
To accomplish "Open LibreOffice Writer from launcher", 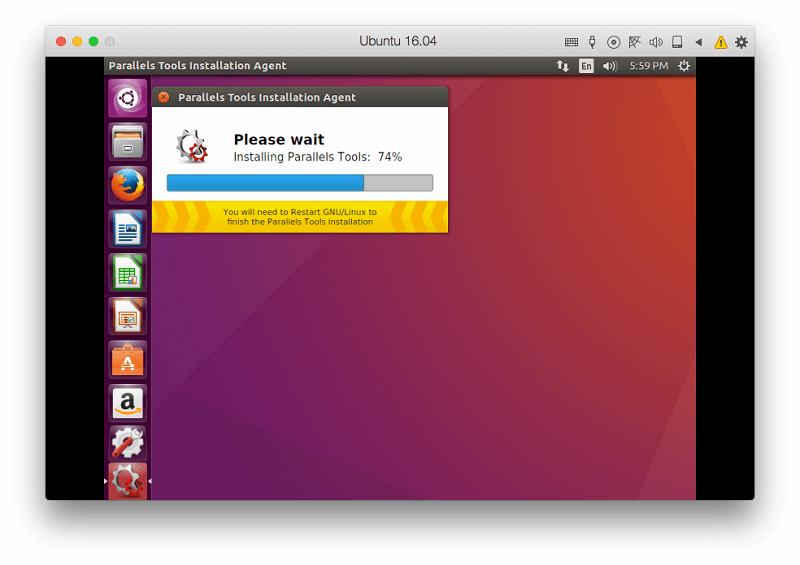I will point(128,229).
